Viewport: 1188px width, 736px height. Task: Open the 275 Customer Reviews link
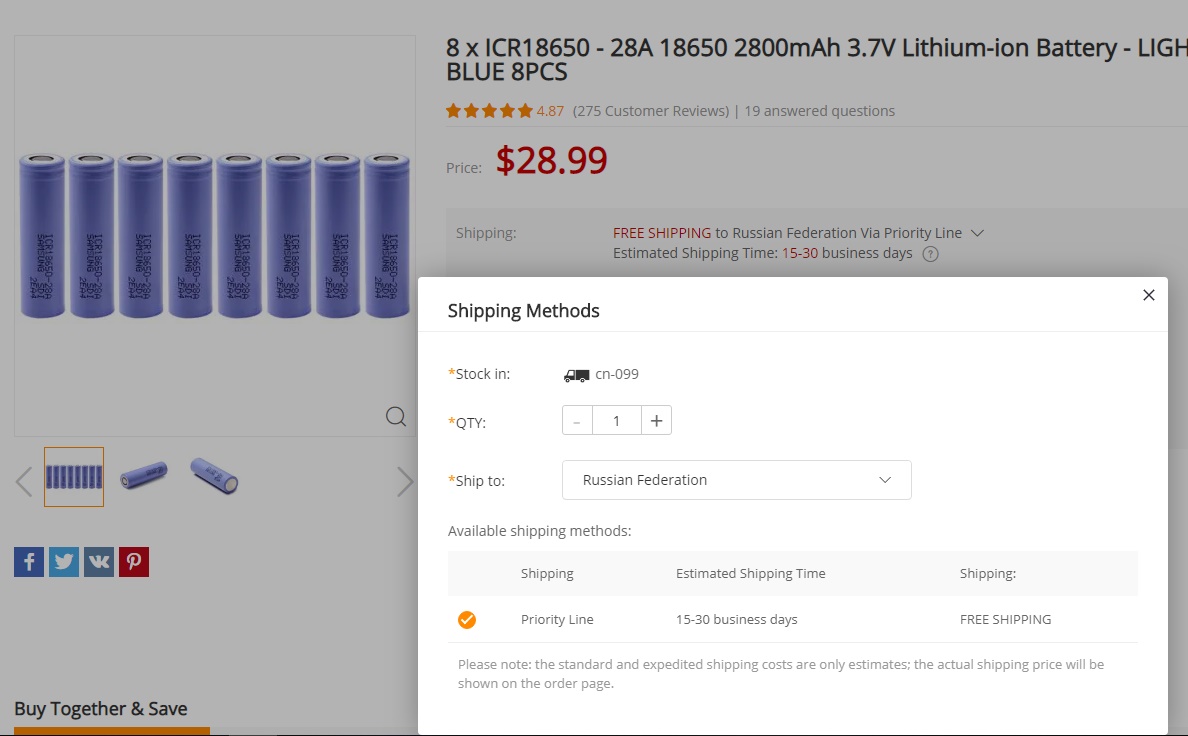coord(651,111)
